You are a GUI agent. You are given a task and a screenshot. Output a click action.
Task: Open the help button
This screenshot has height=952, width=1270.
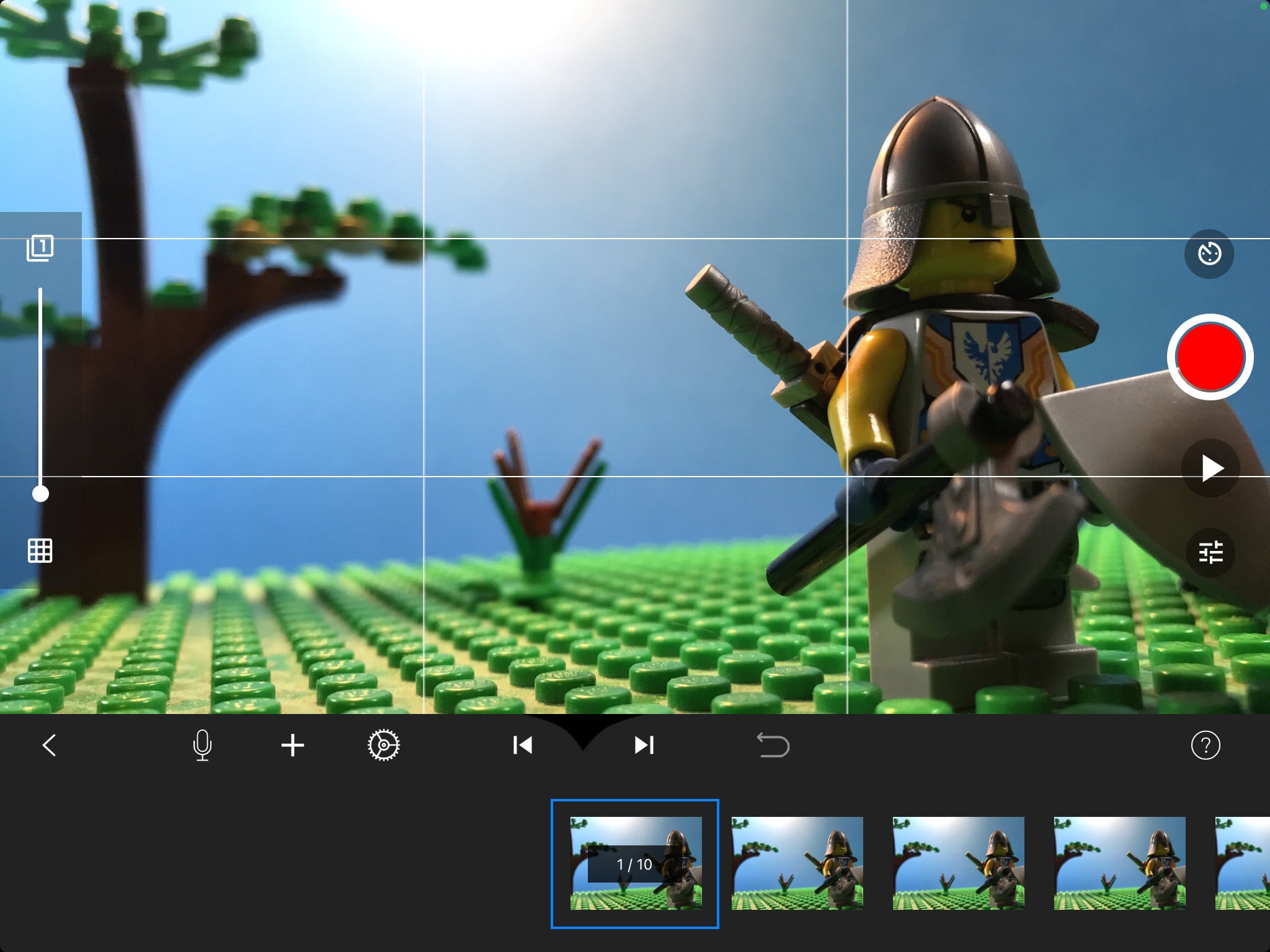click(x=1205, y=745)
